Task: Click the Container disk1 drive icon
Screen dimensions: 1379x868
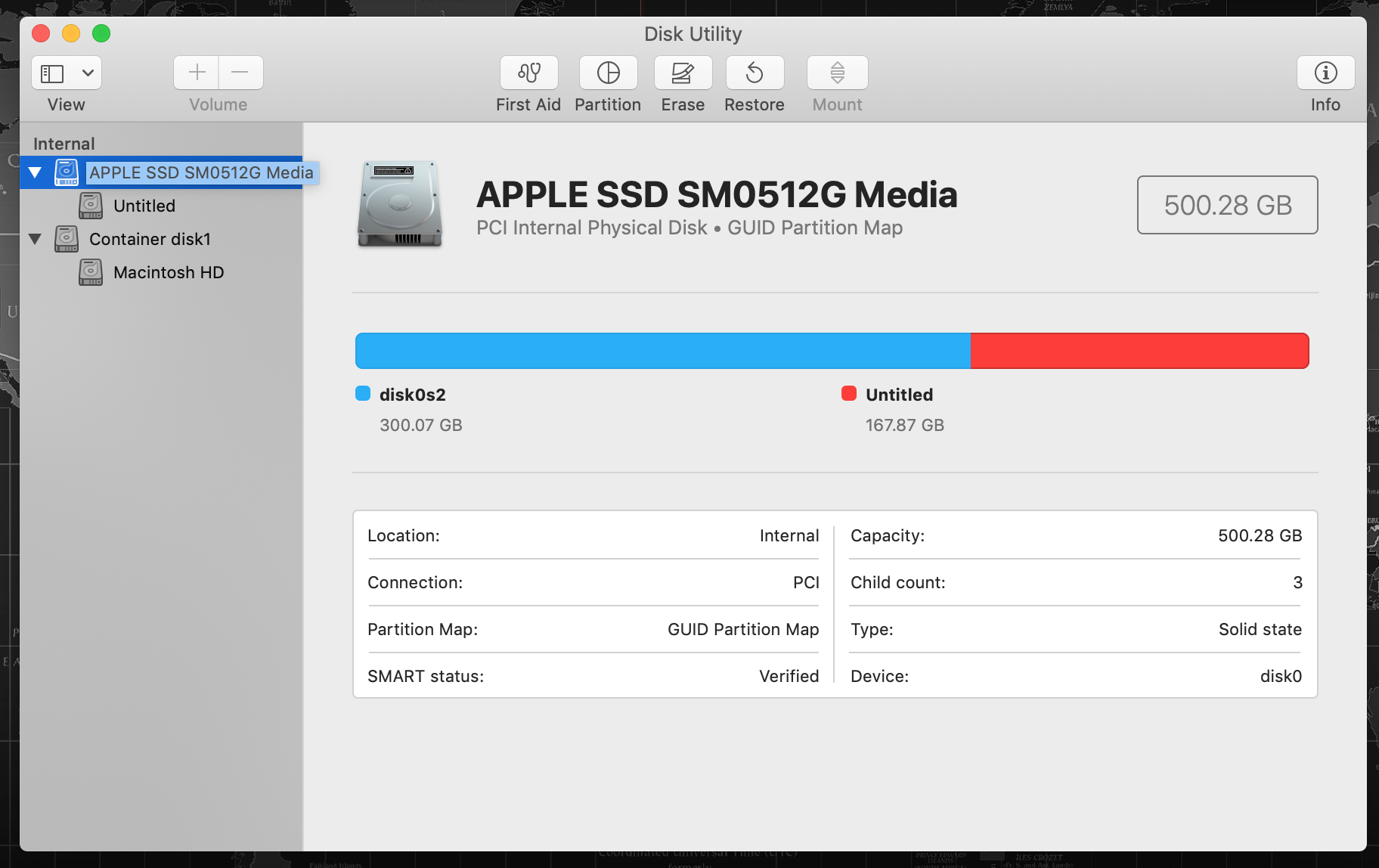Action: pos(67,239)
